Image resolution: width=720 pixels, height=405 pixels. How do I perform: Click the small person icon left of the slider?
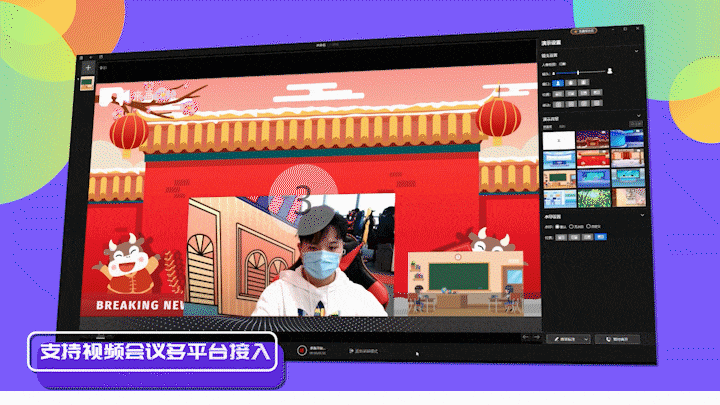[x=553, y=73]
